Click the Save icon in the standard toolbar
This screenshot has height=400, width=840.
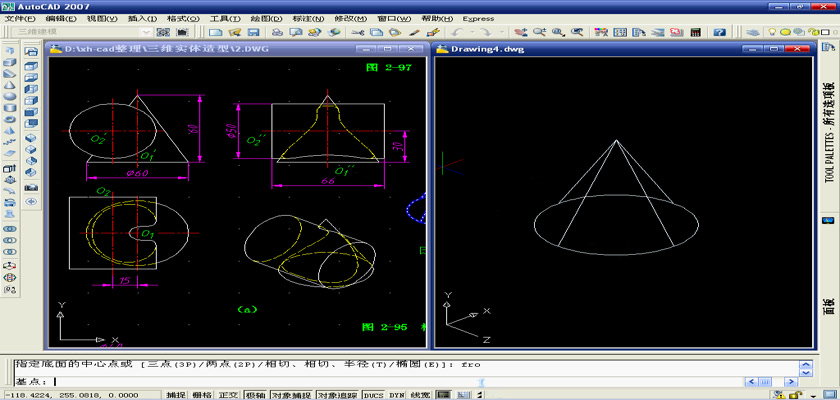[252, 32]
